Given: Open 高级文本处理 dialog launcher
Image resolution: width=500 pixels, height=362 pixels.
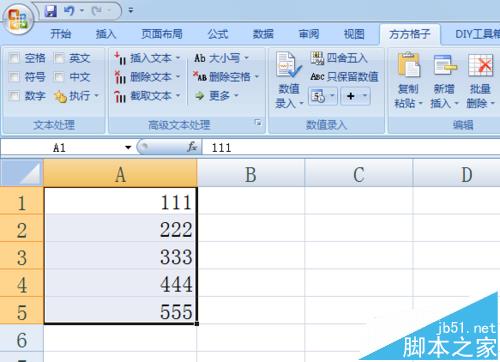Looking at the screenshot, I should coord(258,122).
